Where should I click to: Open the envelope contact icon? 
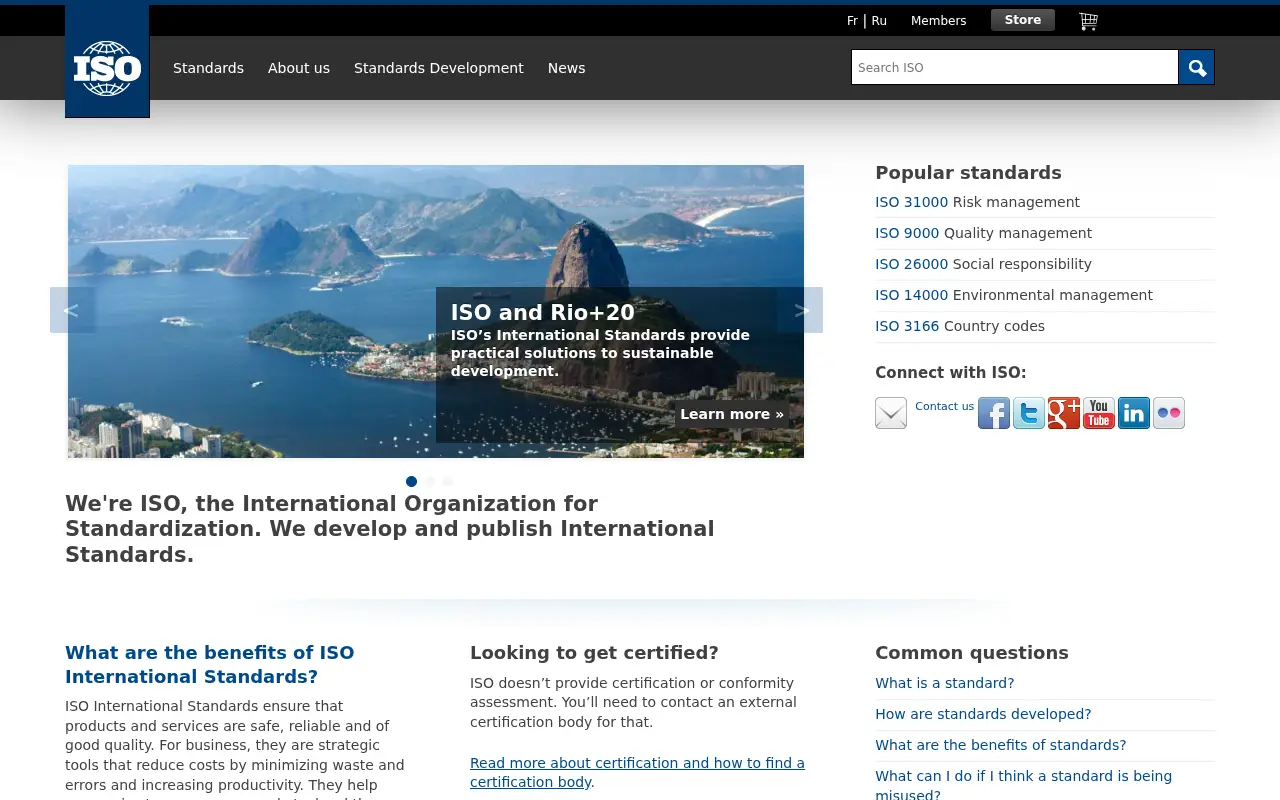point(891,413)
